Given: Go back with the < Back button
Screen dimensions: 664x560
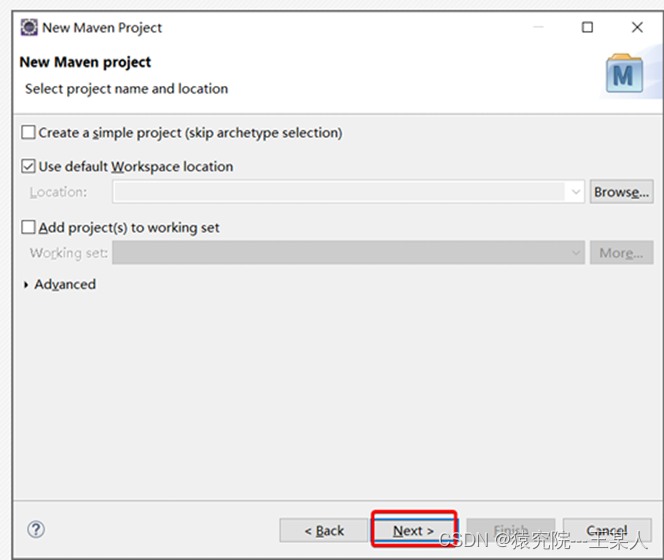Looking at the screenshot, I should coord(324,530).
